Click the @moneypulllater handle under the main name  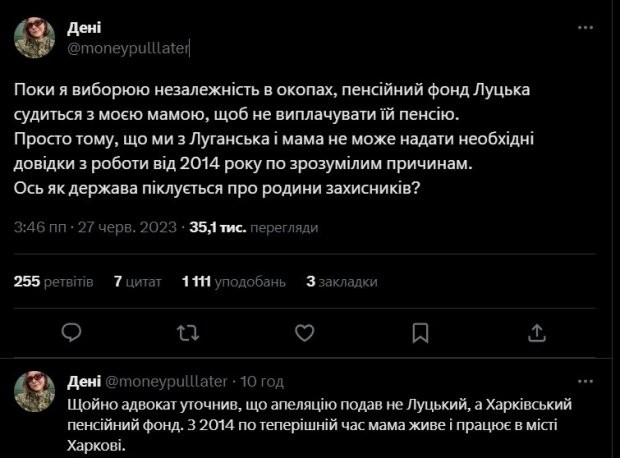click(128, 46)
